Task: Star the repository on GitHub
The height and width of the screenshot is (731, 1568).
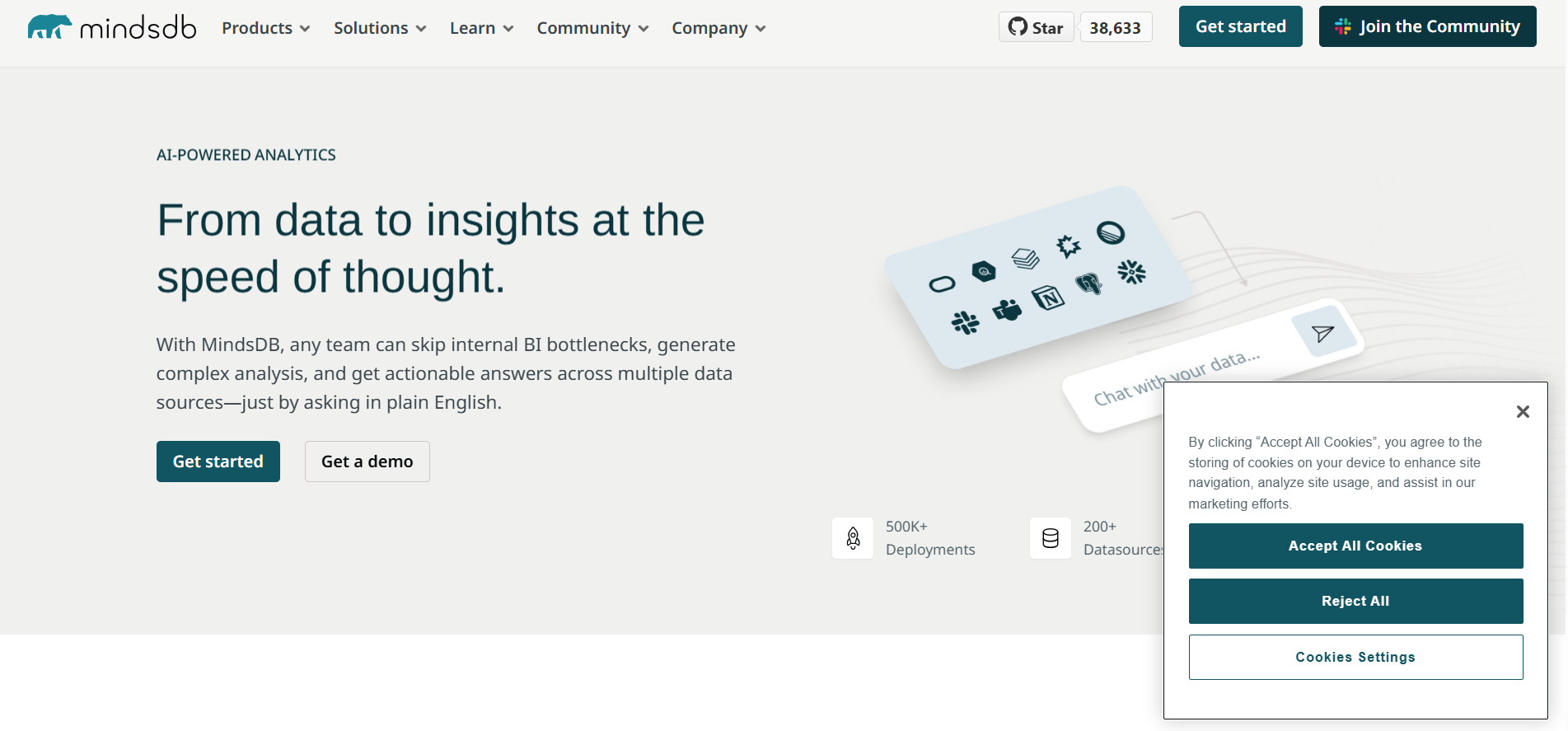Action: pos(1036,26)
